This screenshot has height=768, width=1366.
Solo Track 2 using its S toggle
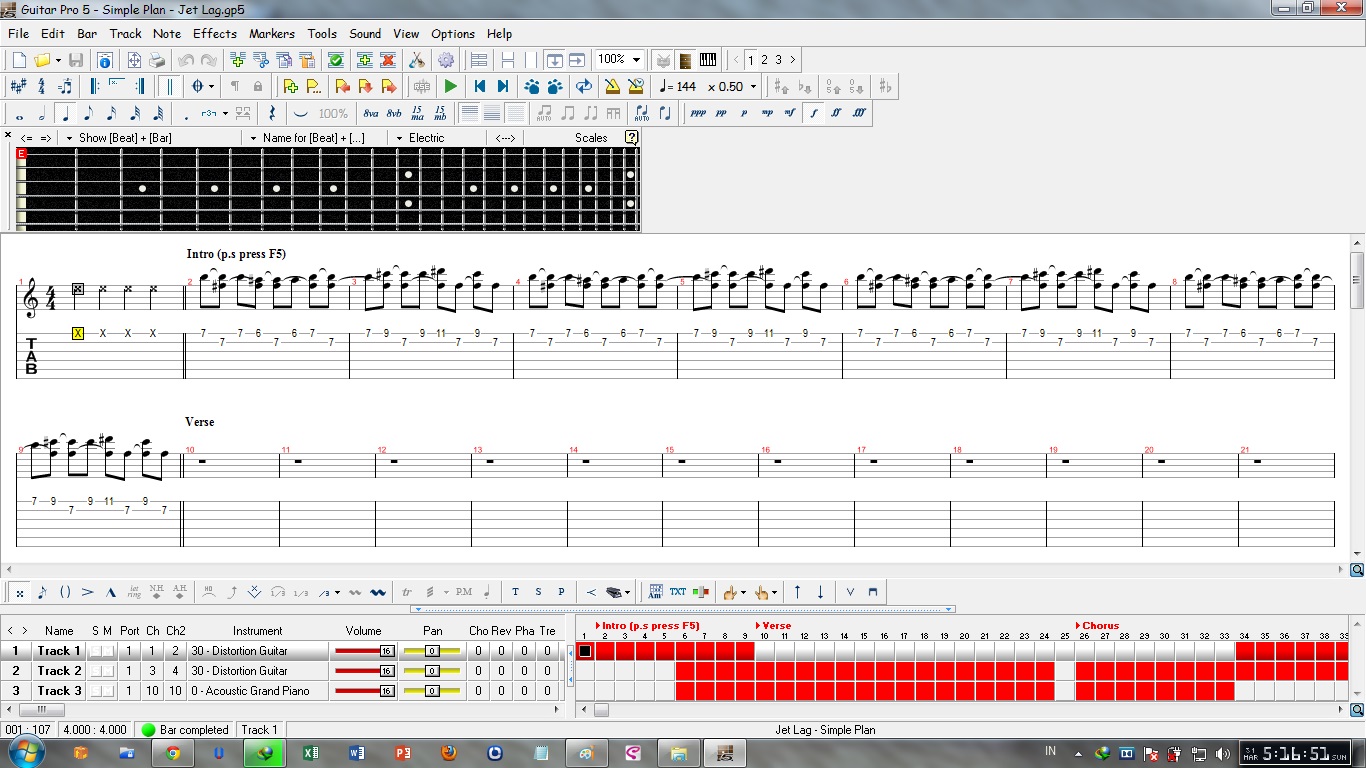[94, 671]
